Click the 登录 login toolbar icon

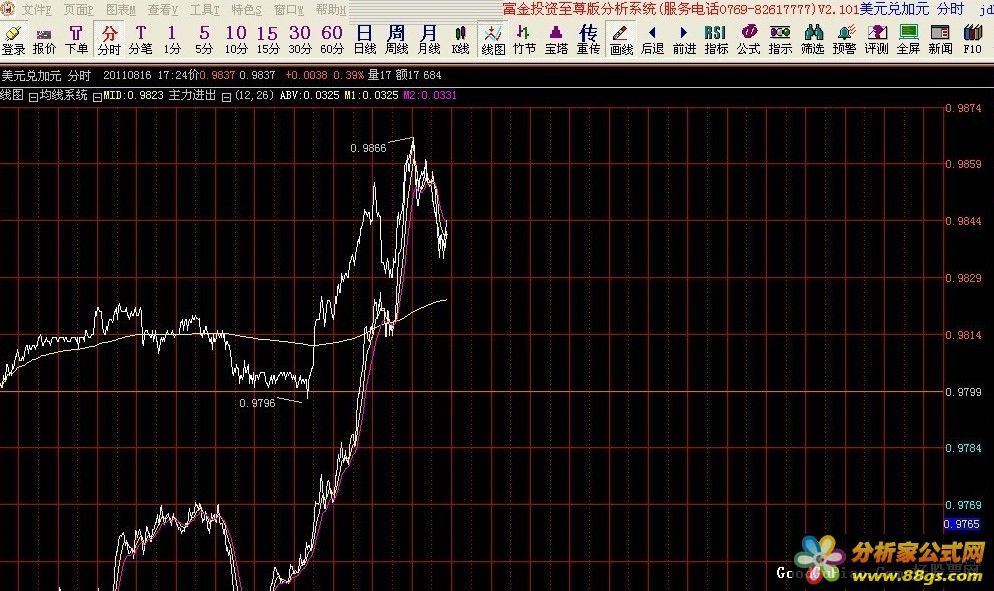pos(13,39)
